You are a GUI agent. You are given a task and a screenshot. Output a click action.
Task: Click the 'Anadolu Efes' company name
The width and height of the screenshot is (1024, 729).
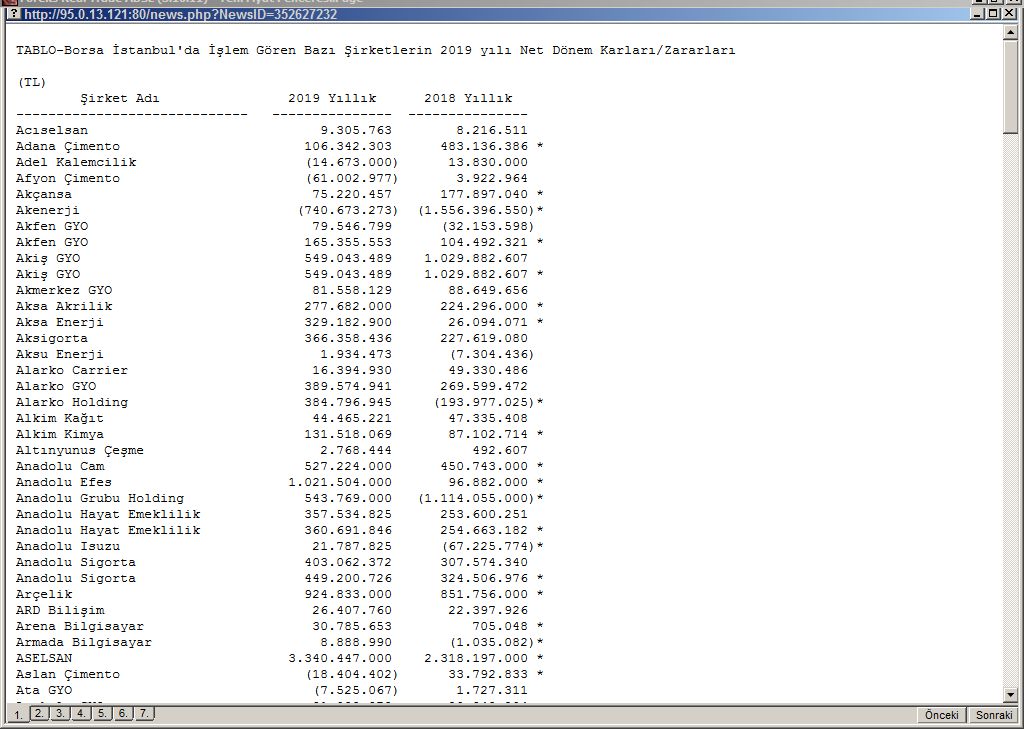[x=64, y=482]
